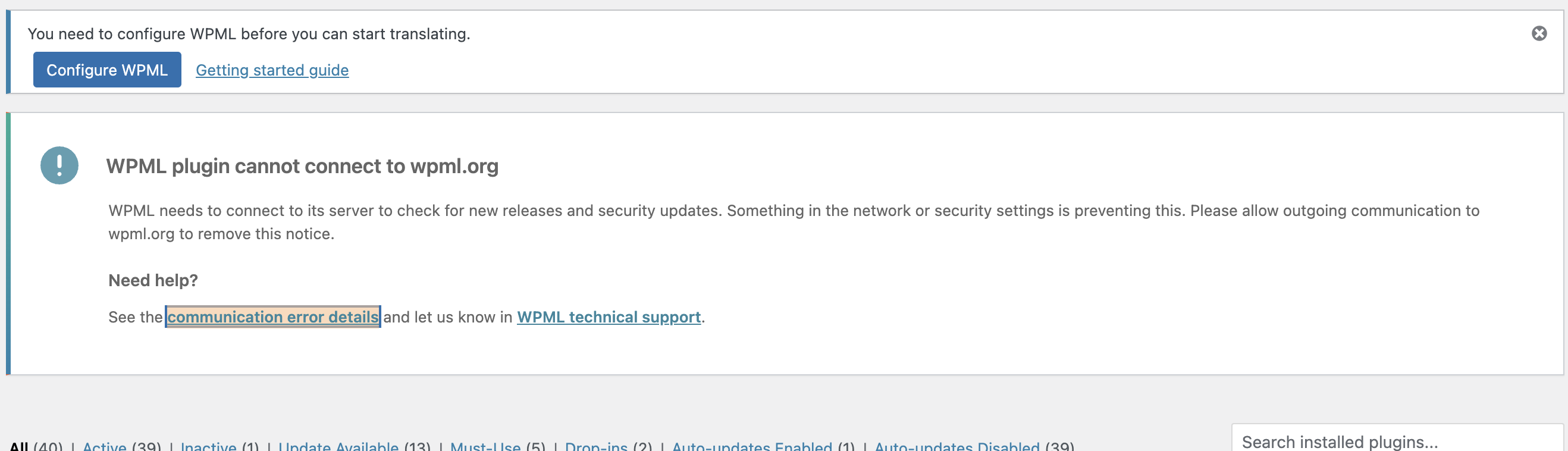The width and height of the screenshot is (1568, 451).
Task: Click the 'You need to configure WPML' message
Action: click(249, 33)
